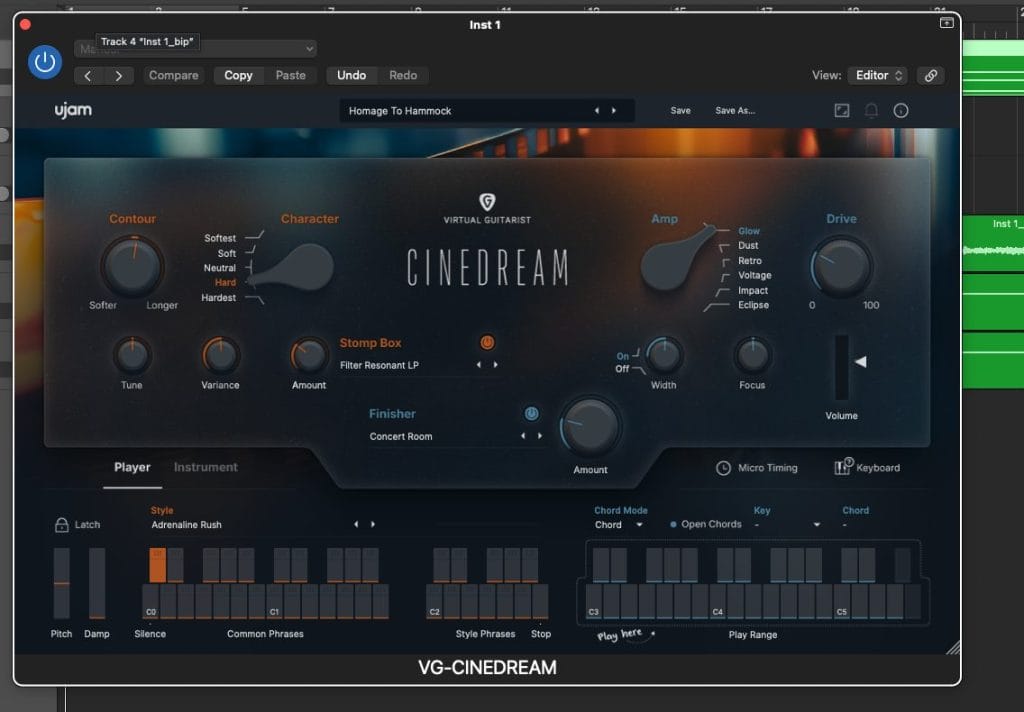Click the info circle icon
This screenshot has height=712, width=1024.
901,111
